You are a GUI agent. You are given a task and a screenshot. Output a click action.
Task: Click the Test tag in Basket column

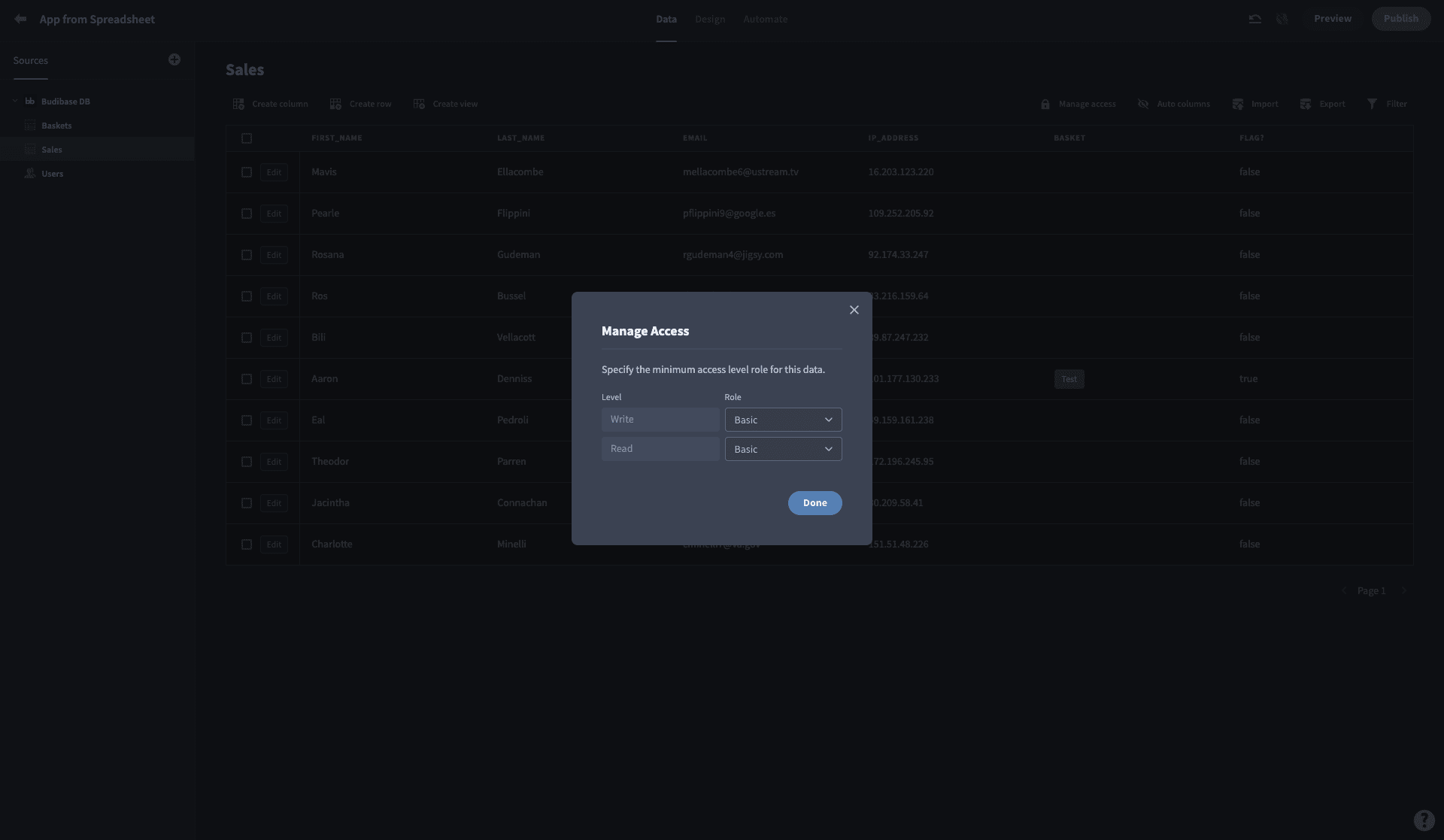click(1069, 379)
